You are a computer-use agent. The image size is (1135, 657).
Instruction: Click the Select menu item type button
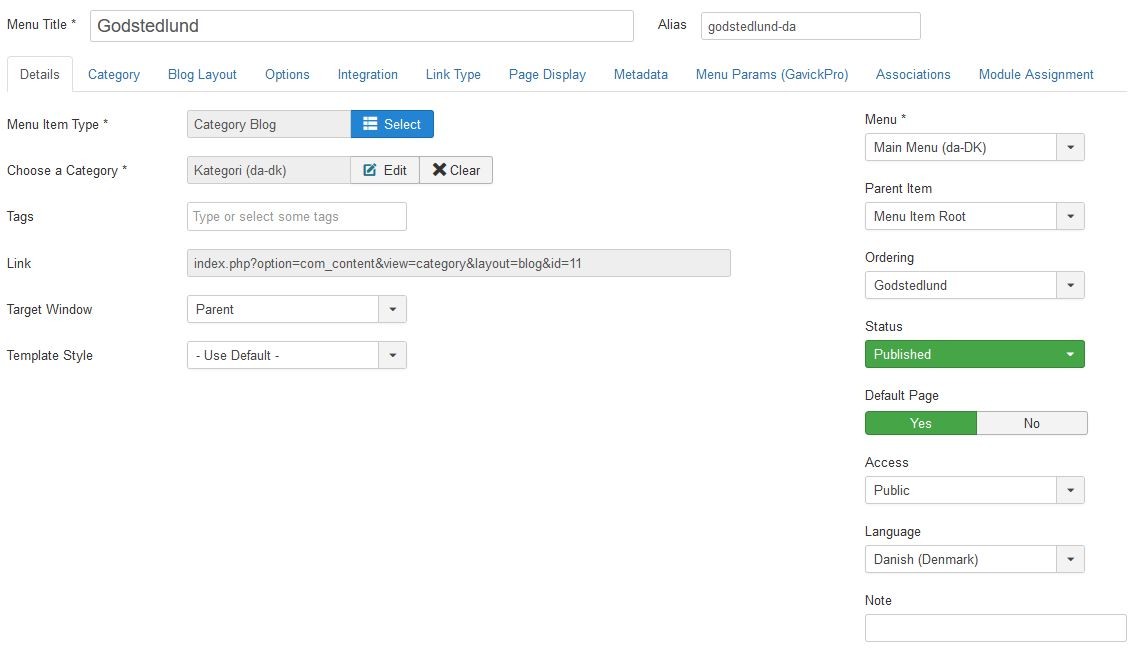coord(392,124)
